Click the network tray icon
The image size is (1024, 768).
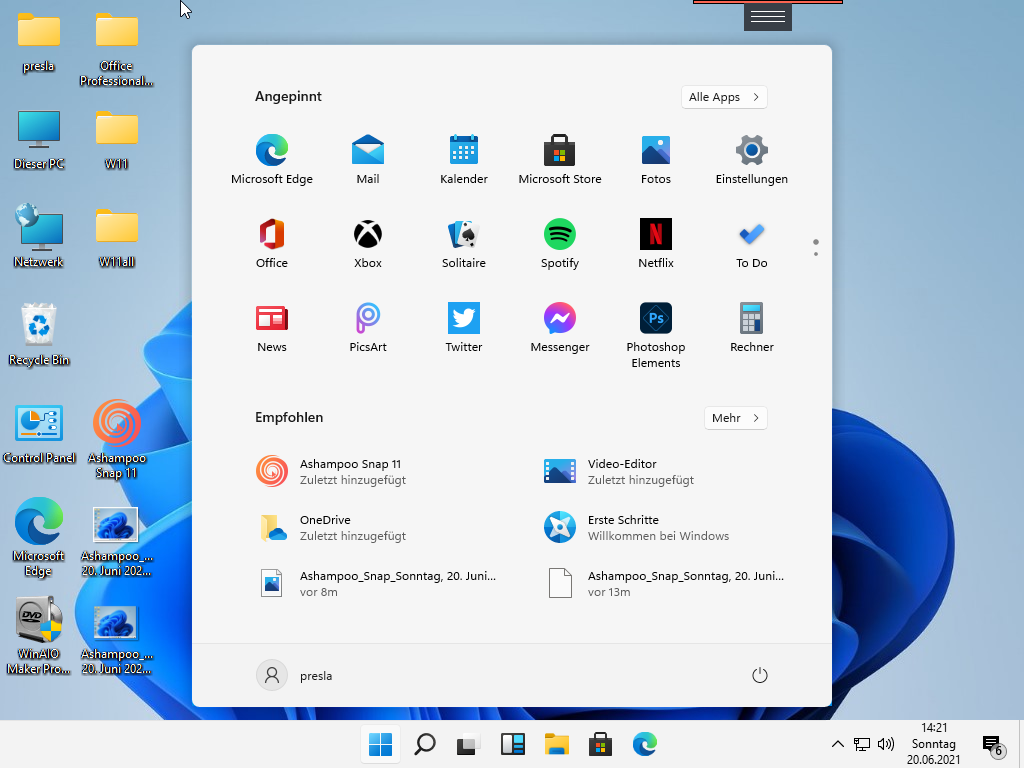(862, 744)
